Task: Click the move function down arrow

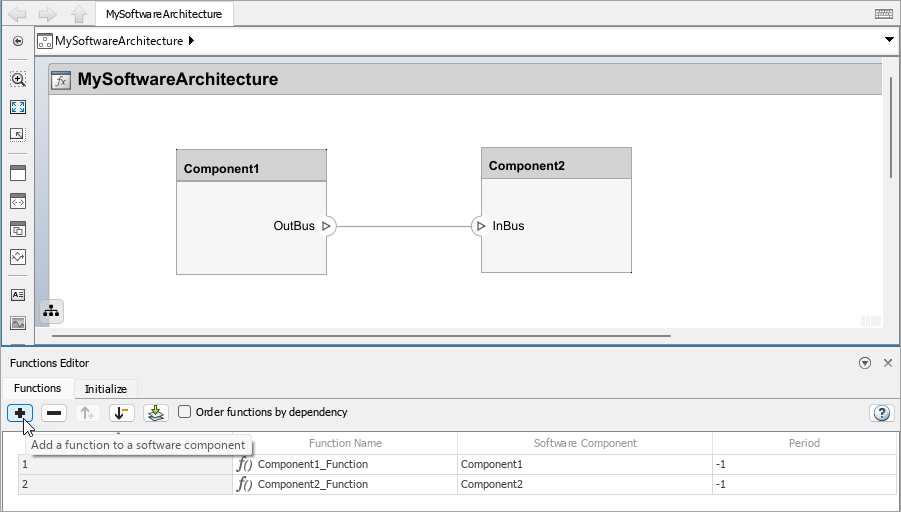Action: (x=122, y=412)
